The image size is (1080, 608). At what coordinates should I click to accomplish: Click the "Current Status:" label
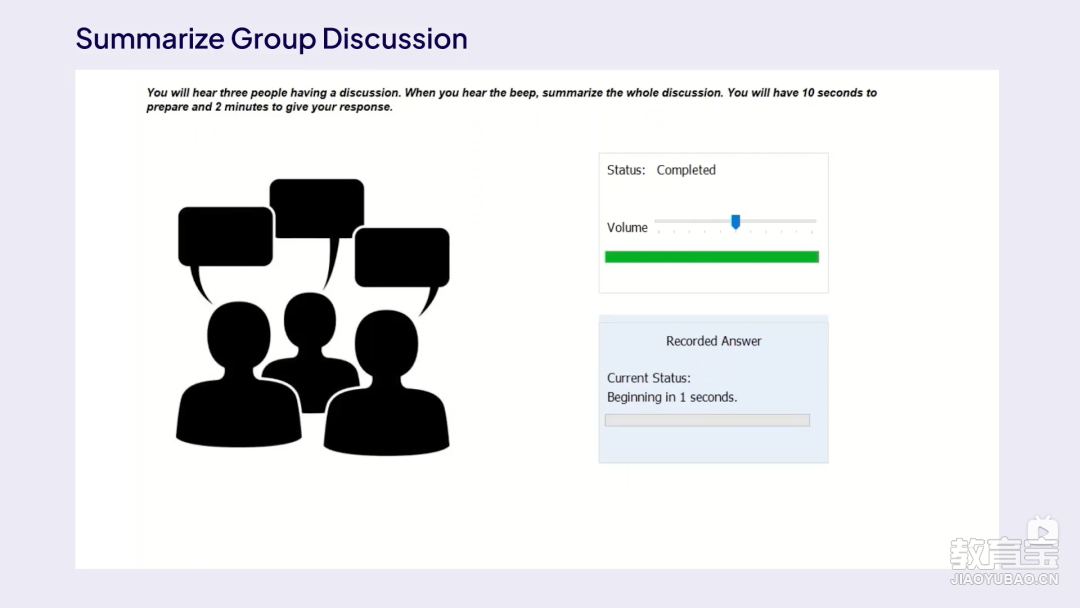pyautogui.click(x=649, y=378)
